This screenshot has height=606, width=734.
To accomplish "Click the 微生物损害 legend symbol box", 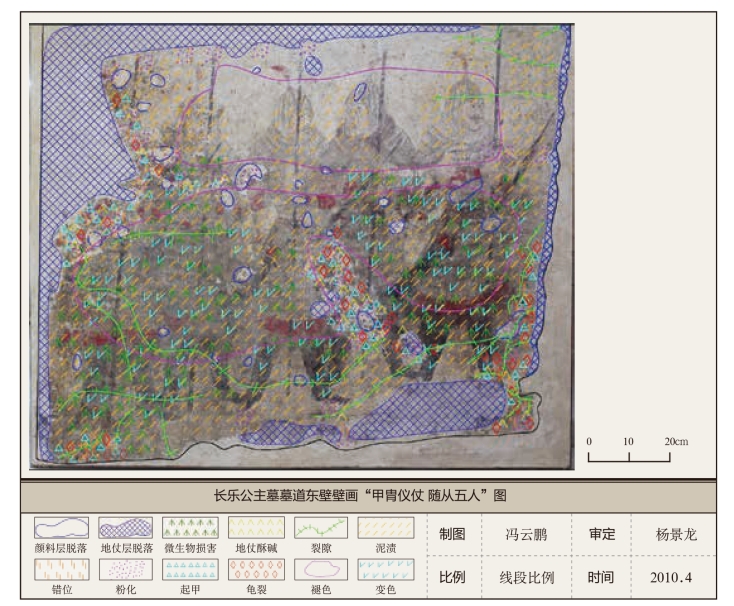I will coord(190,528).
